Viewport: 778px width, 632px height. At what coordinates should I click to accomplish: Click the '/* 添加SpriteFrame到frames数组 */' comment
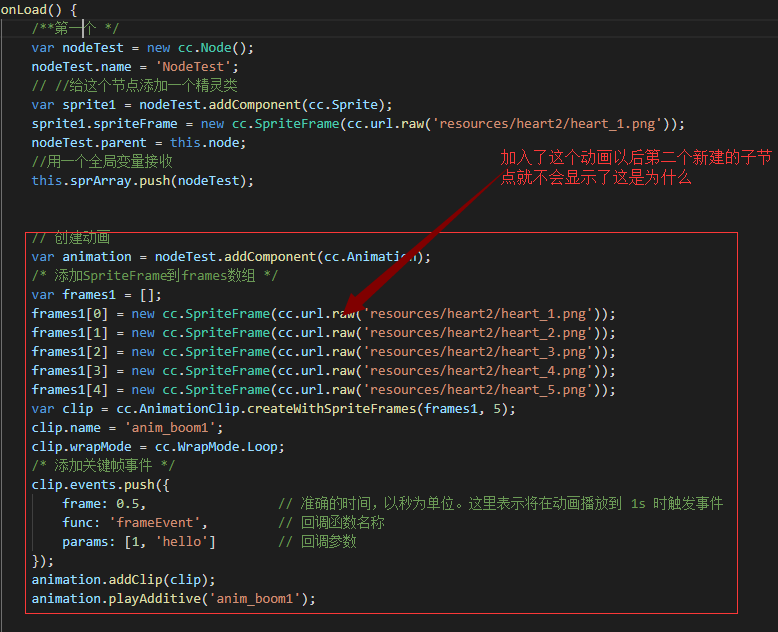pos(155,275)
